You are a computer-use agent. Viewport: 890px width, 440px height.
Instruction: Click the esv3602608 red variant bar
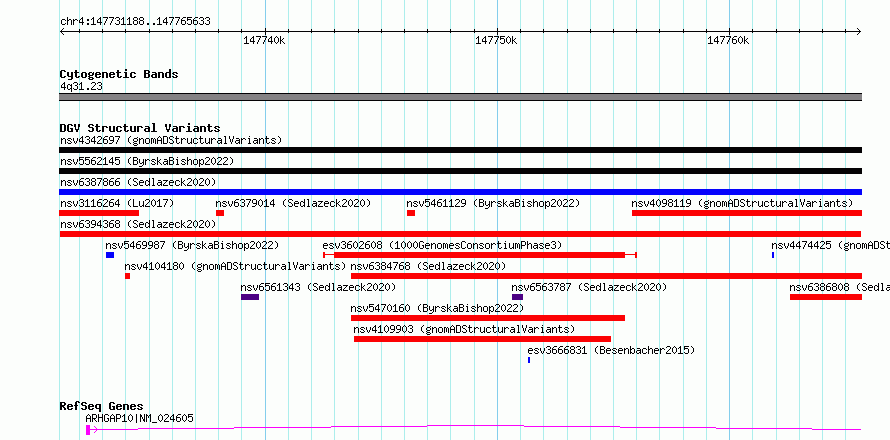pos(480,255)
